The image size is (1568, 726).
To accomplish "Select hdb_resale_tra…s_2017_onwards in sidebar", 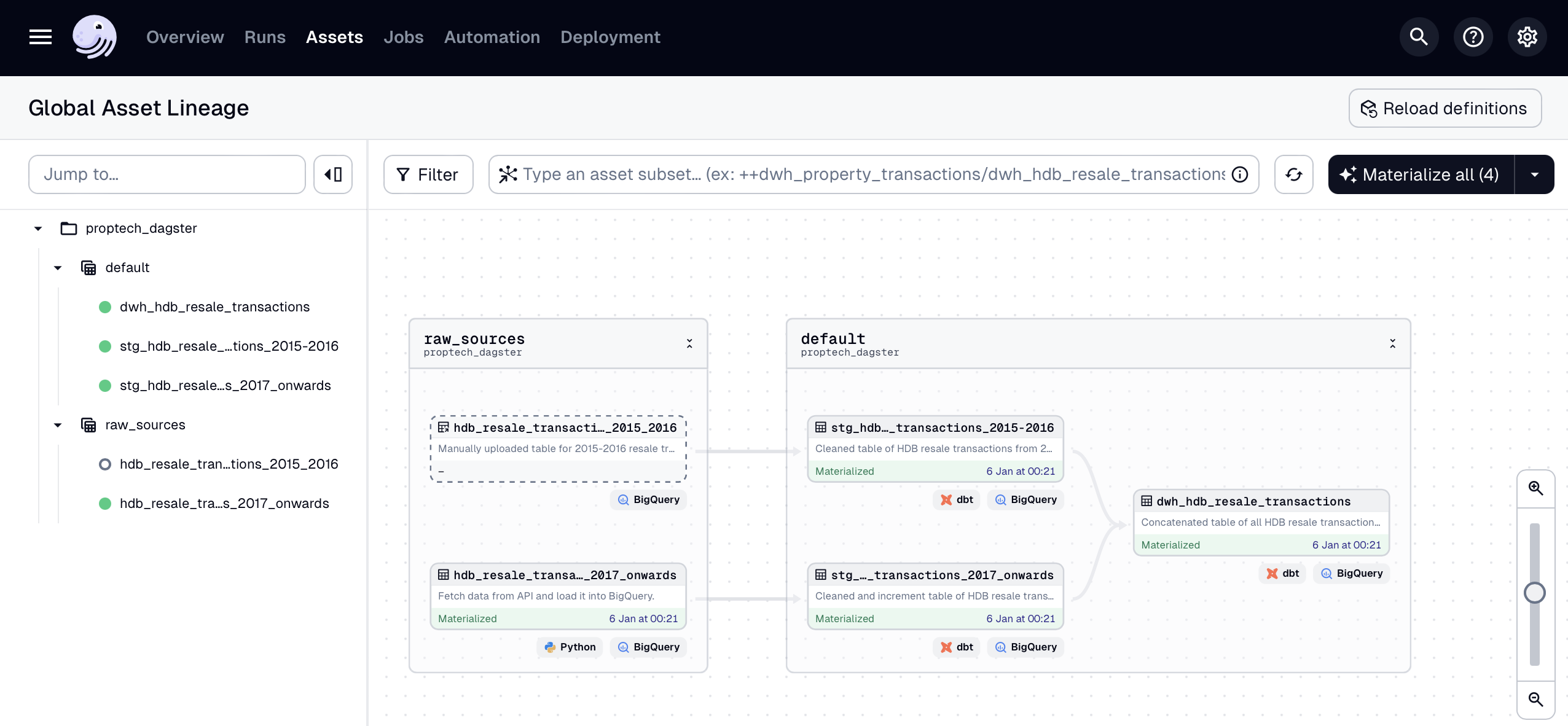I will click(x=224, y=504).
